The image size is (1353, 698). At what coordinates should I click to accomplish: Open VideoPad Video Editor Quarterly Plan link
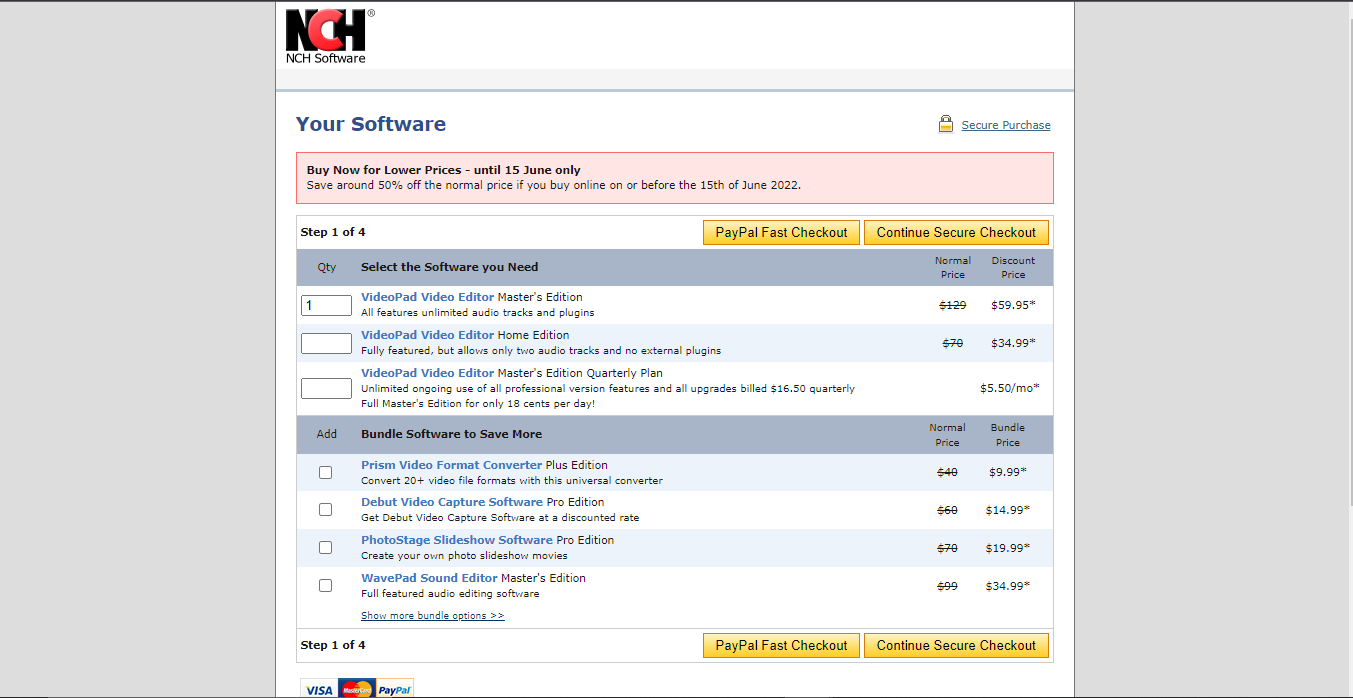[x=427, y=373]
